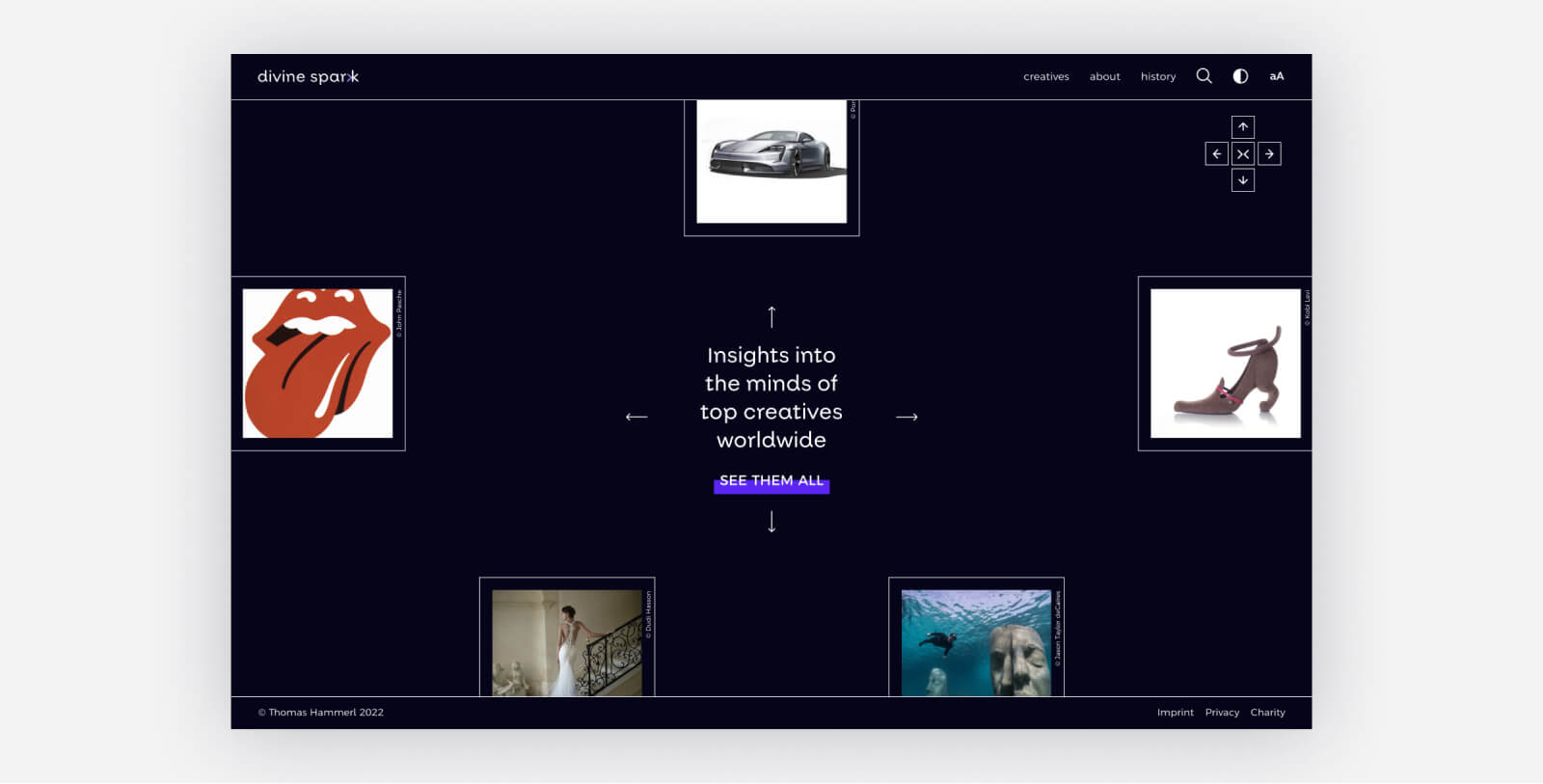Viewport: 1543px width, 784px height.
Task: Click the thin right arrow beside the headline
Action: pyautogui.click(x=907, y=417)
